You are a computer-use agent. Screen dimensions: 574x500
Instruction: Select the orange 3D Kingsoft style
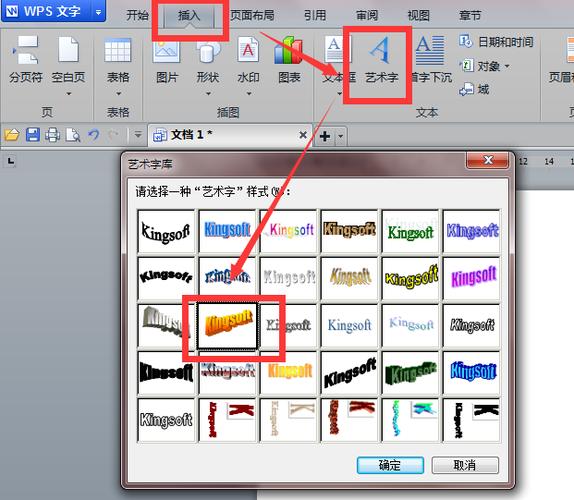click(227, 325)
